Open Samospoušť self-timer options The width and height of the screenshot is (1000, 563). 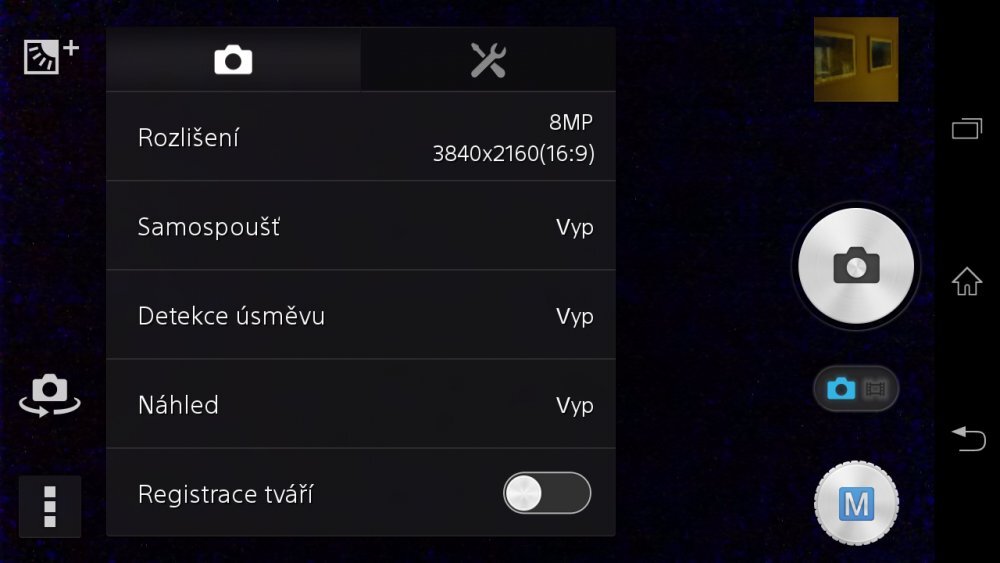pos(361,226)
